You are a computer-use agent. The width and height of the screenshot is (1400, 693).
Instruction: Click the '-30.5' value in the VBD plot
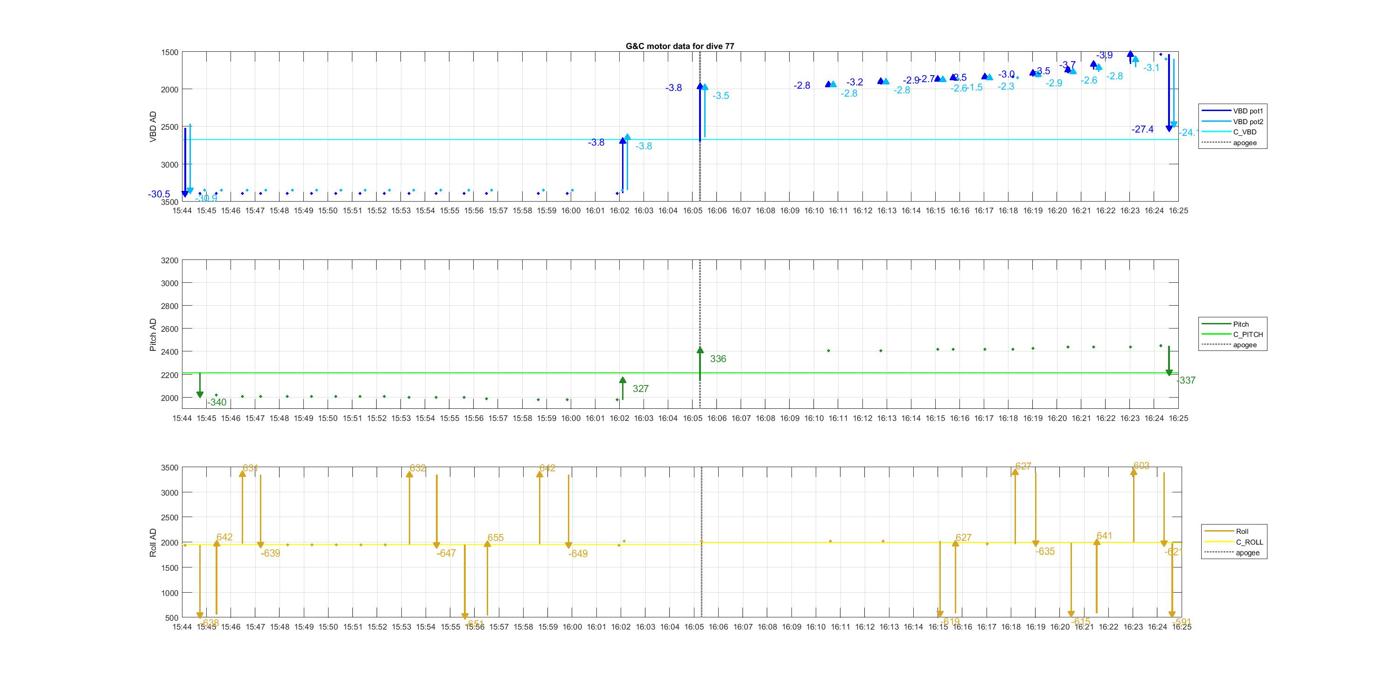pos(159,194)
